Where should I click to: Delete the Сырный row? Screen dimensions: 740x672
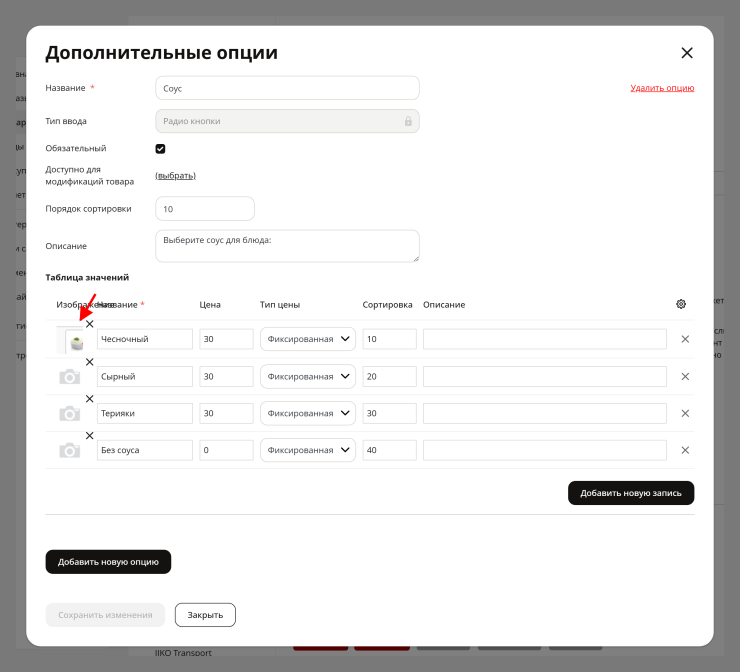coord(685,377)
